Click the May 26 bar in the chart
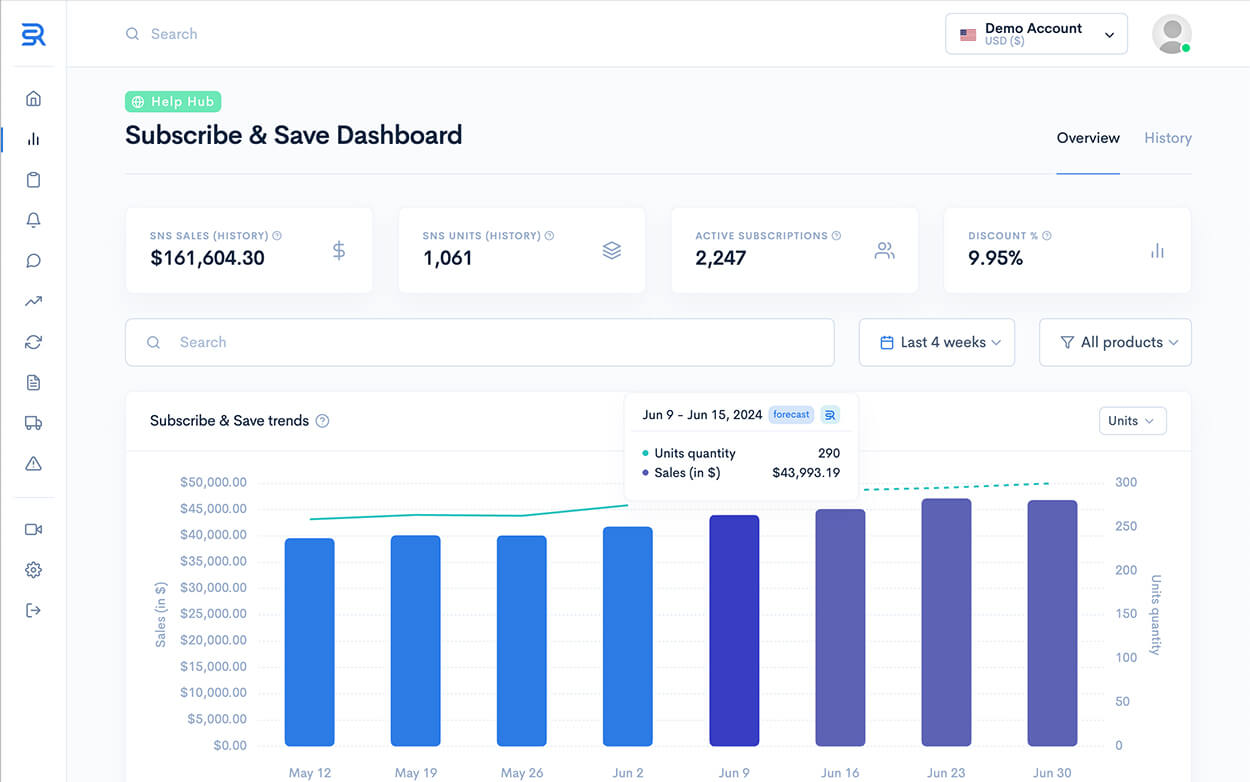The width and height of the screenshot is (1250, 782). coord(522,641)
